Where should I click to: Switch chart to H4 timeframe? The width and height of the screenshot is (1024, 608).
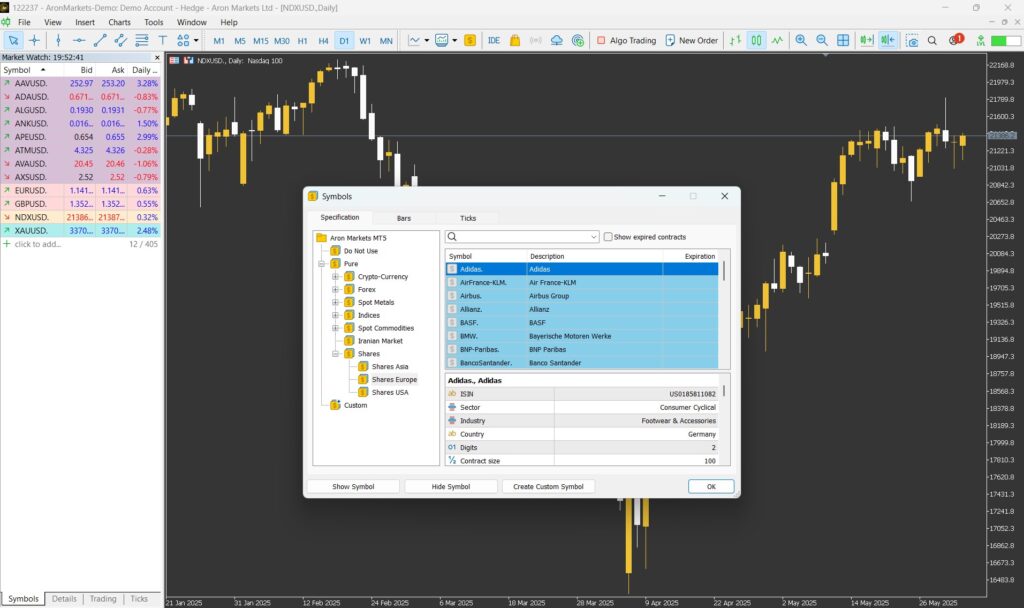323,40
